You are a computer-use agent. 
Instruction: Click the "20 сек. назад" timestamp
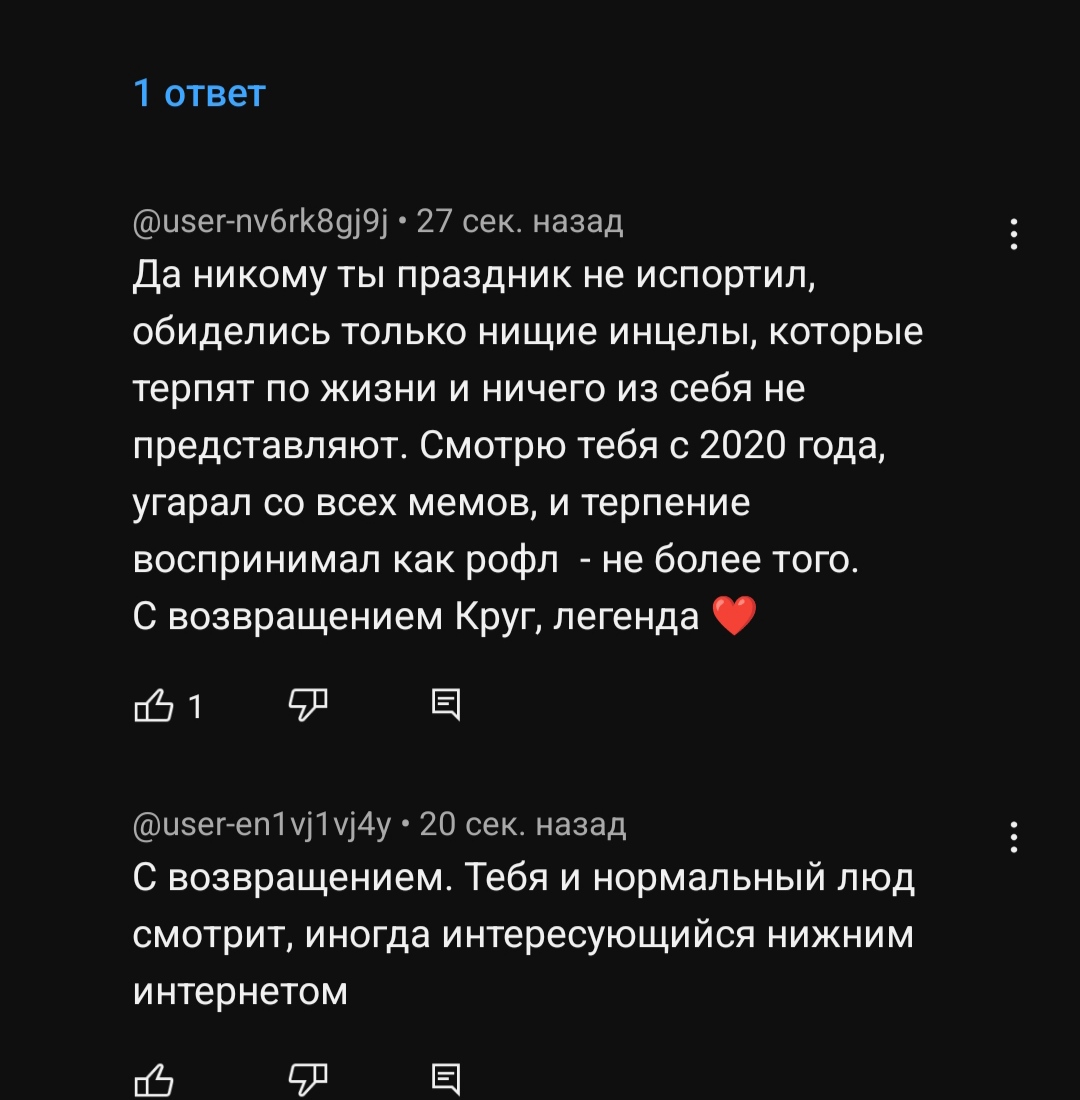coord(522,824)
